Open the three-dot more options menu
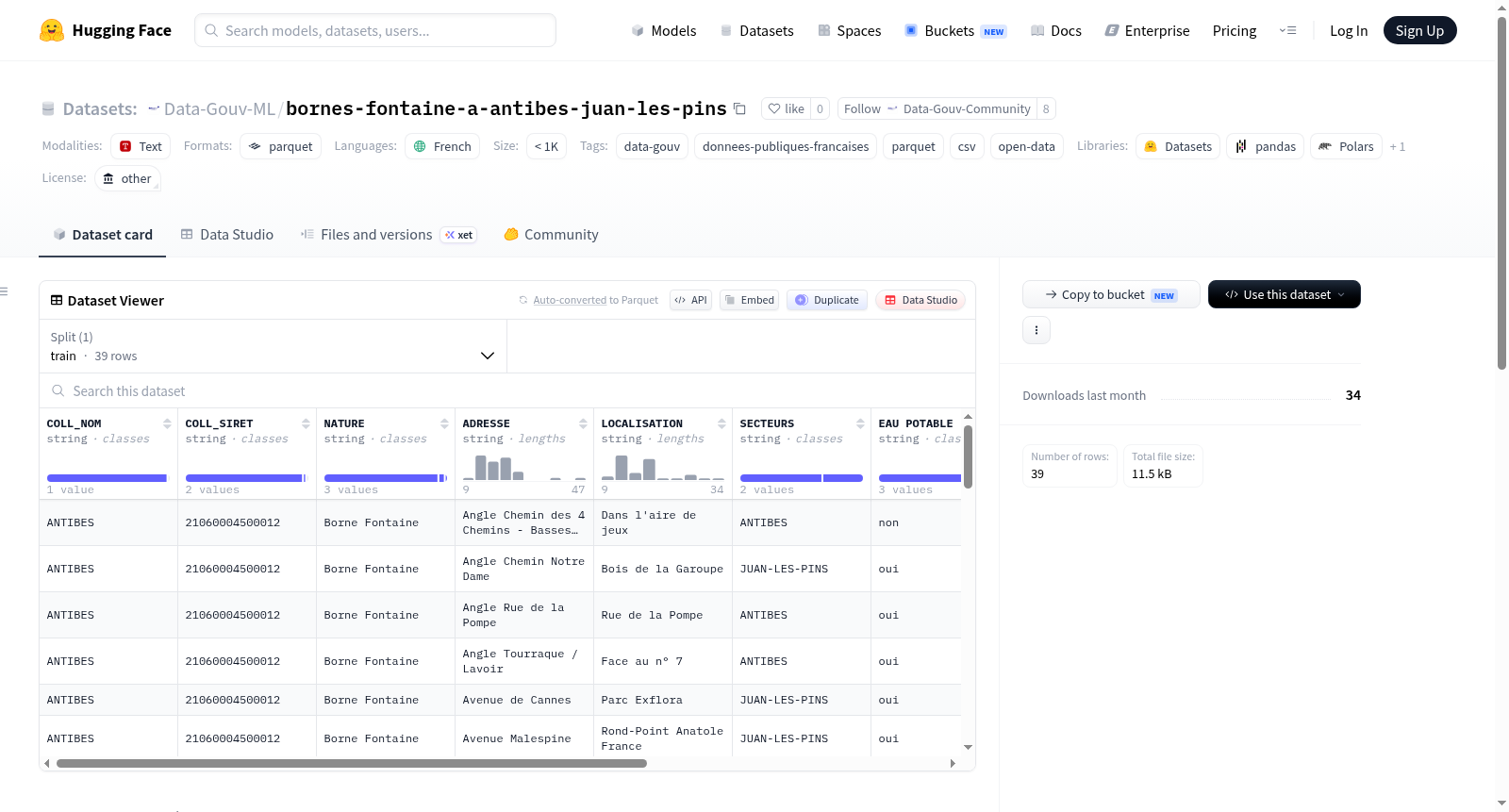Screen dimensions: 1509x812 point(1036,330)
